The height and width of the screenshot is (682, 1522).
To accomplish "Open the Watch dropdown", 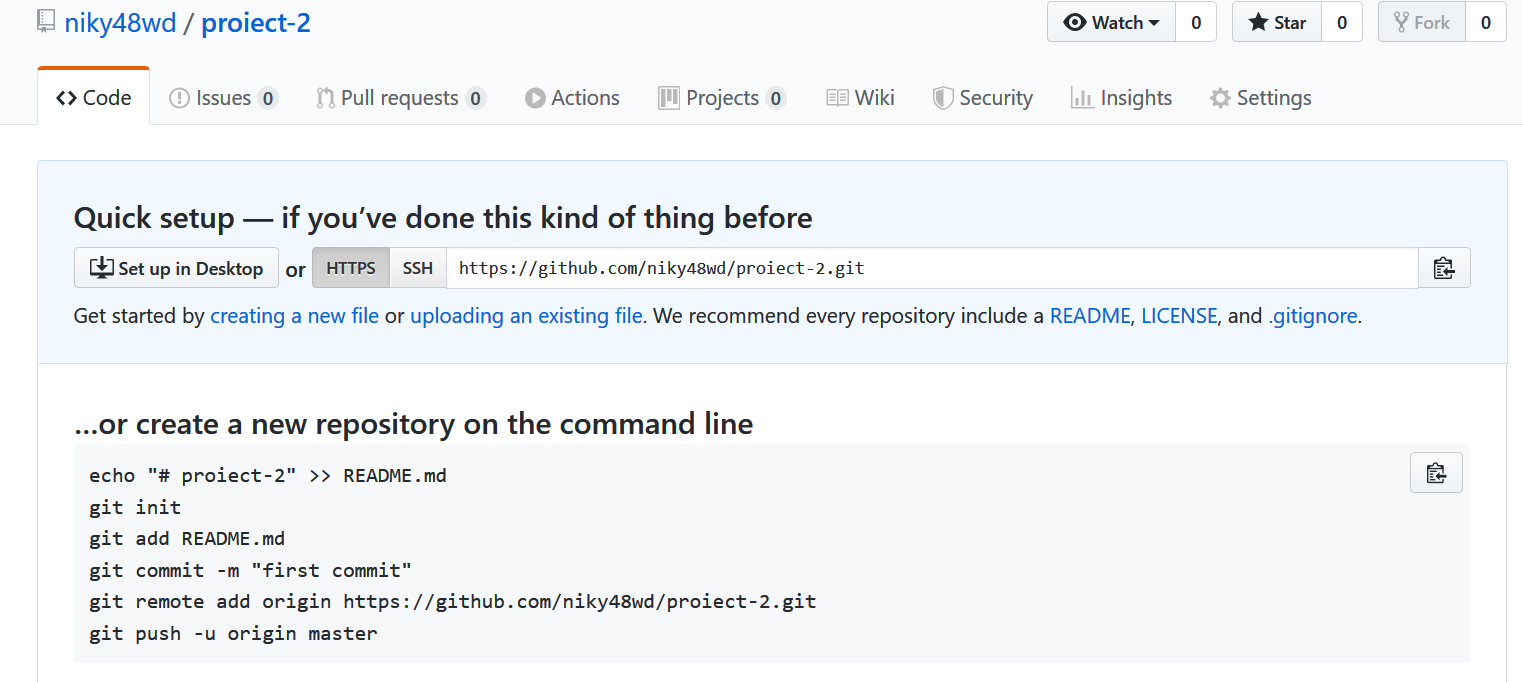I will [x=1110, y=21].
